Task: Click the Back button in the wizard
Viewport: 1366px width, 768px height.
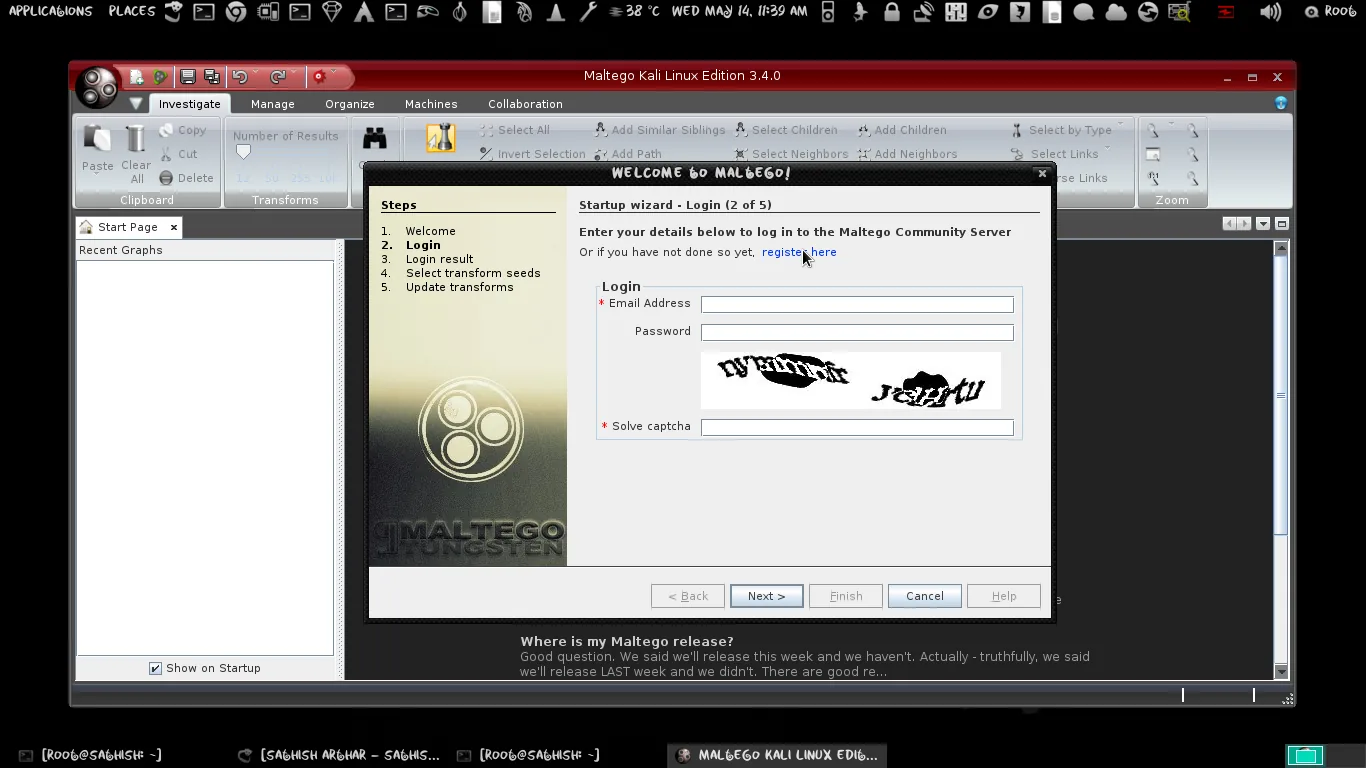Action: (x=688, y=596)
